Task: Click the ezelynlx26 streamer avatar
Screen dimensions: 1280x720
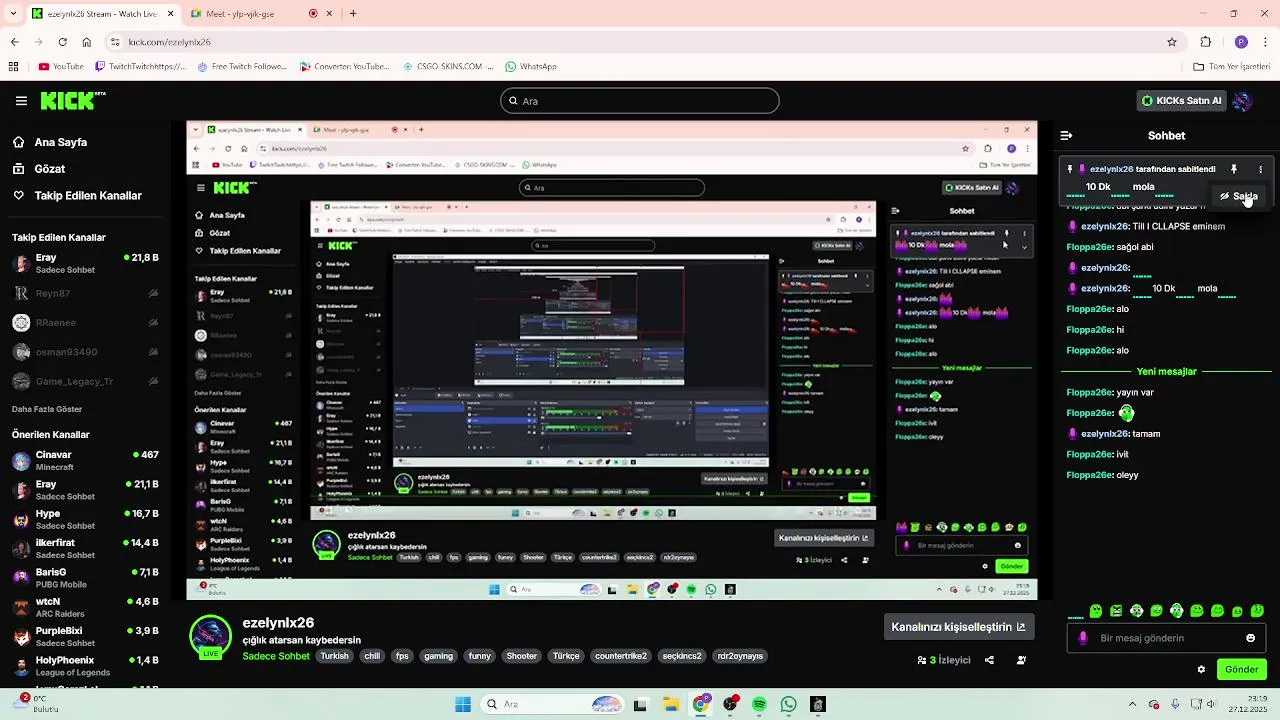Action: [210, 636]
